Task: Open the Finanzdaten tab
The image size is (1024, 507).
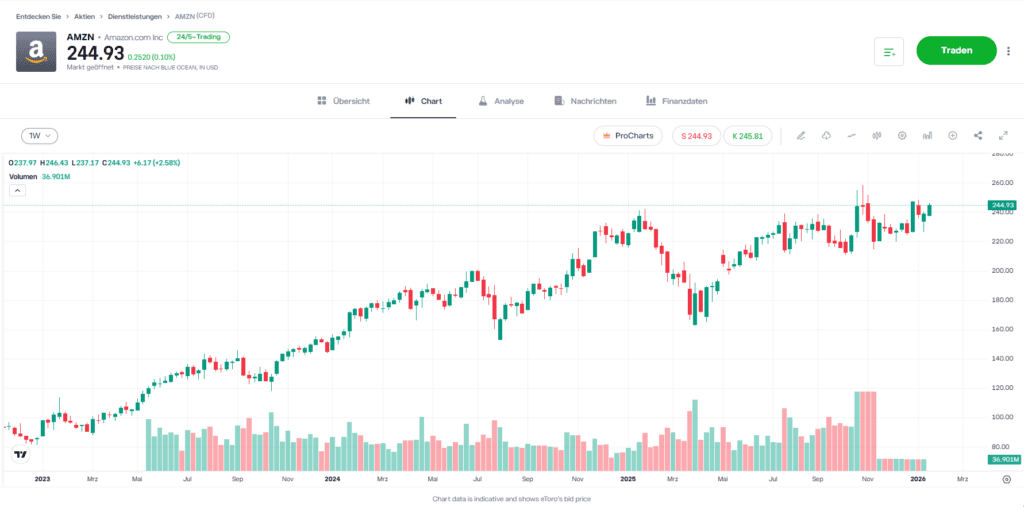Action: tap(677, 101)
